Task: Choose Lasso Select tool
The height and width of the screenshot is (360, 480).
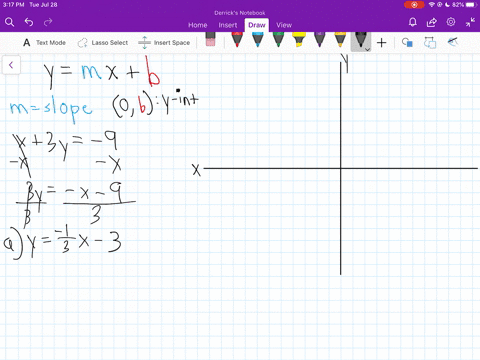Action: (x=103, y=43)
